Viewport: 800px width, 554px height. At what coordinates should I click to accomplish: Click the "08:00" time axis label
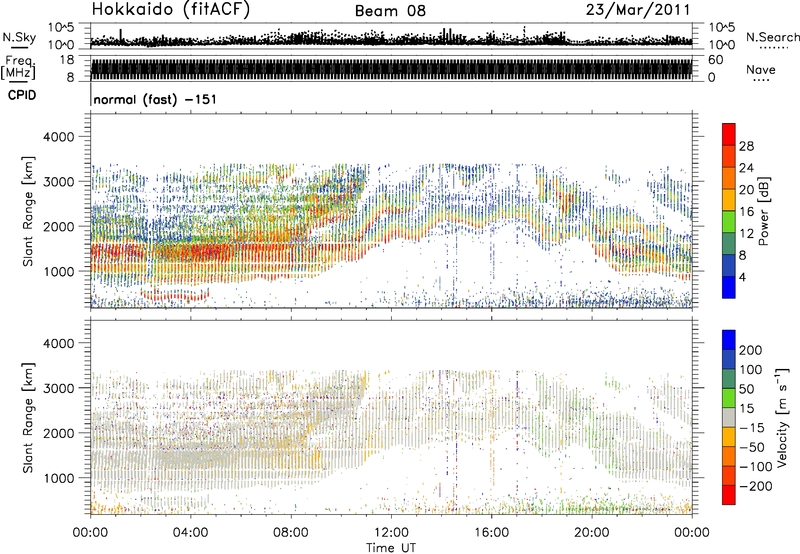click(x=291, y=533)
